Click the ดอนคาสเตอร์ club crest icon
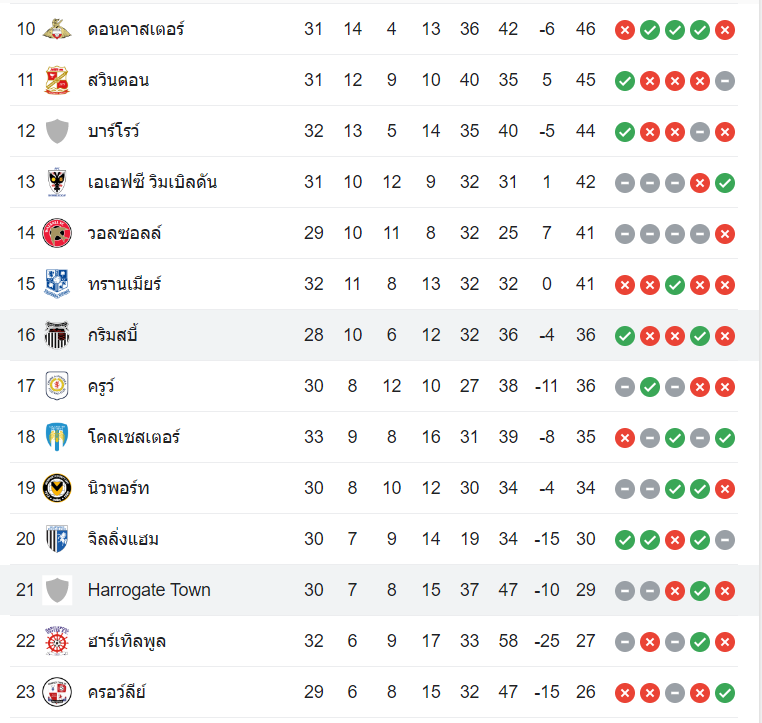This screenshot has height=723, width=762. (x=57, y=29)
